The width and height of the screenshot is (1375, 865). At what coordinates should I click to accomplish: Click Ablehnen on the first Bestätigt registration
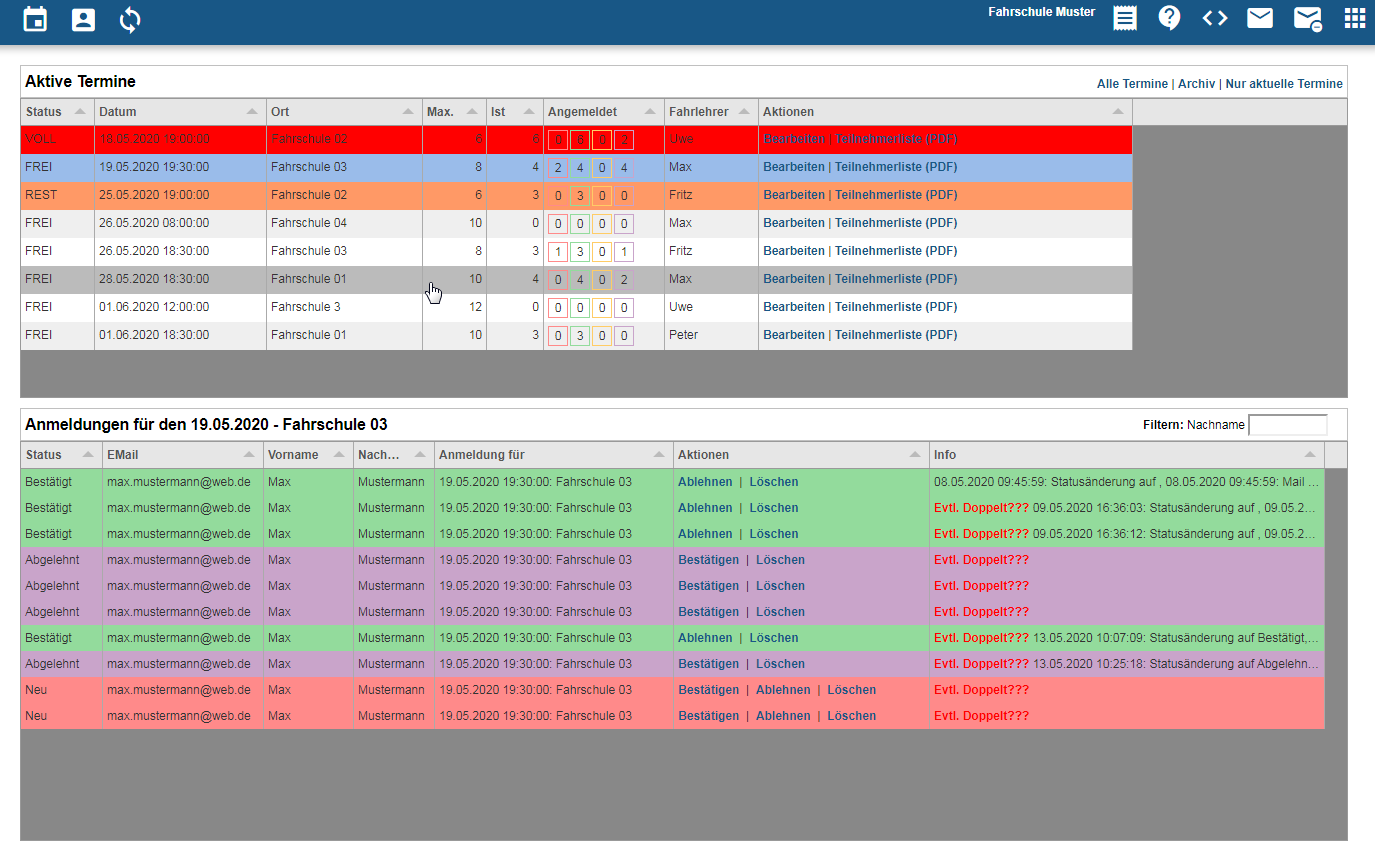coord(705,482)
